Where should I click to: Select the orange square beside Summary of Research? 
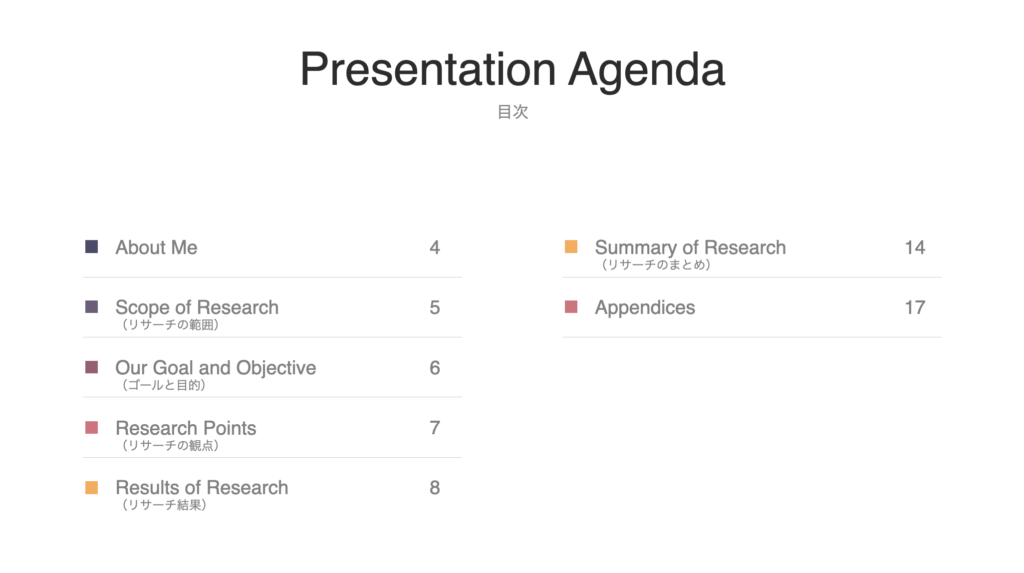click(571, 247)
